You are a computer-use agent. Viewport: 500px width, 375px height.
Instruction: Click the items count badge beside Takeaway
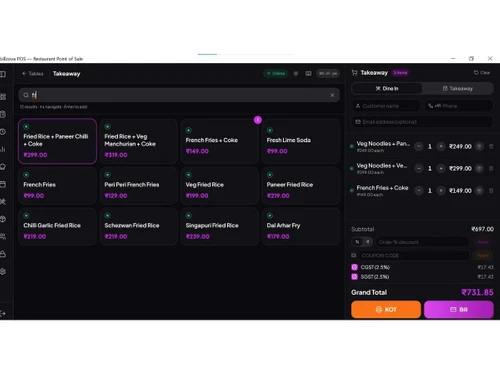click(x=400, y=73)
